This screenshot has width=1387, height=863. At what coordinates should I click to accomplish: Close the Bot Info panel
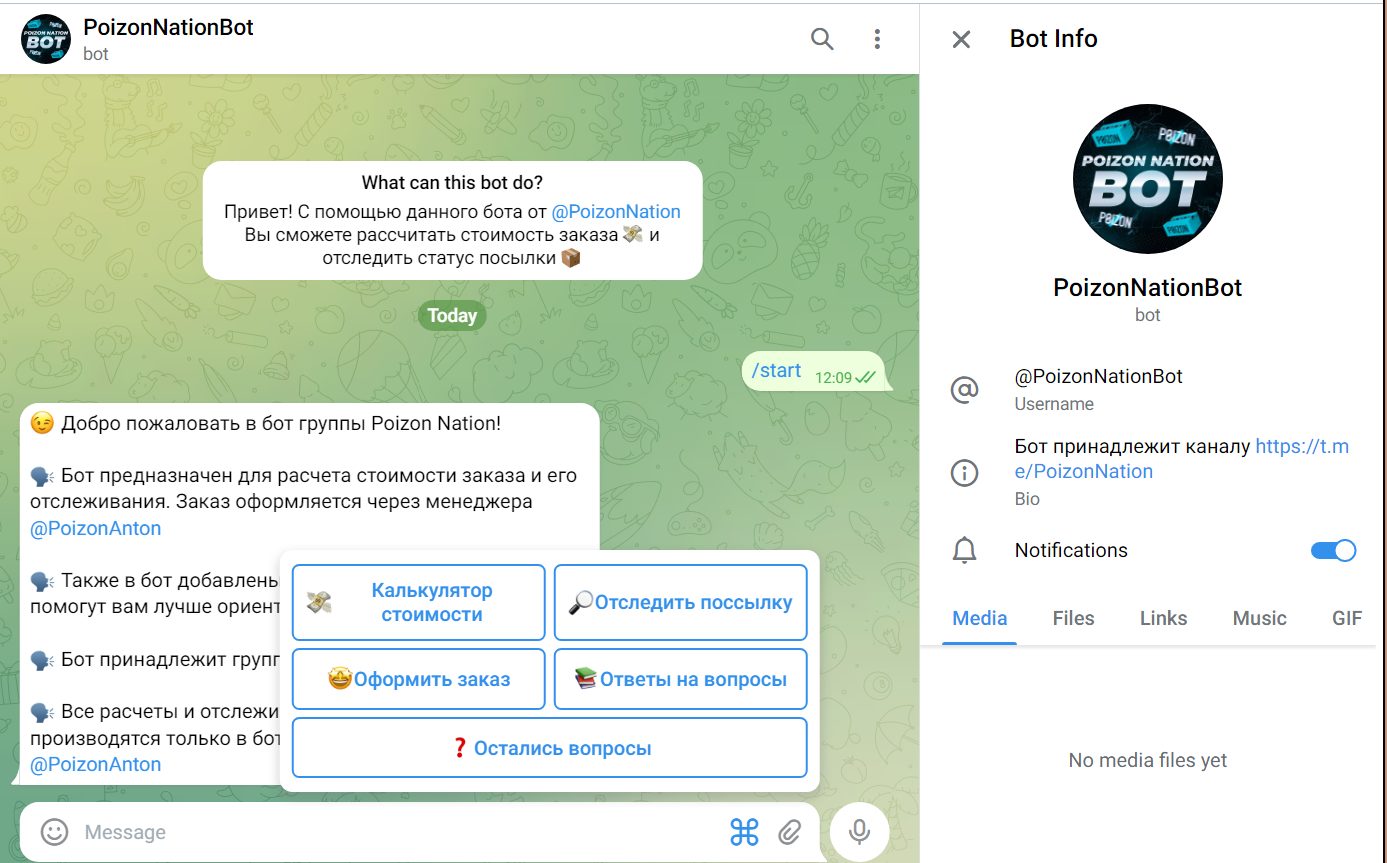(x=961, y=39)
